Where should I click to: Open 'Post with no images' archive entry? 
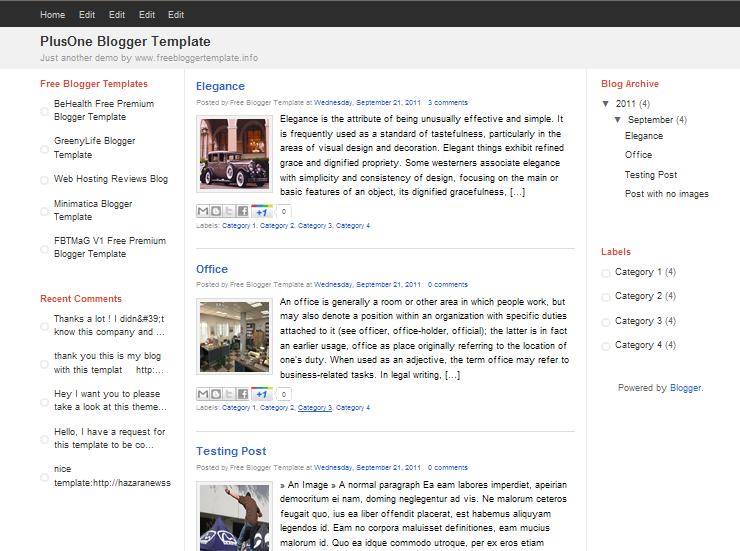[667, 194]
